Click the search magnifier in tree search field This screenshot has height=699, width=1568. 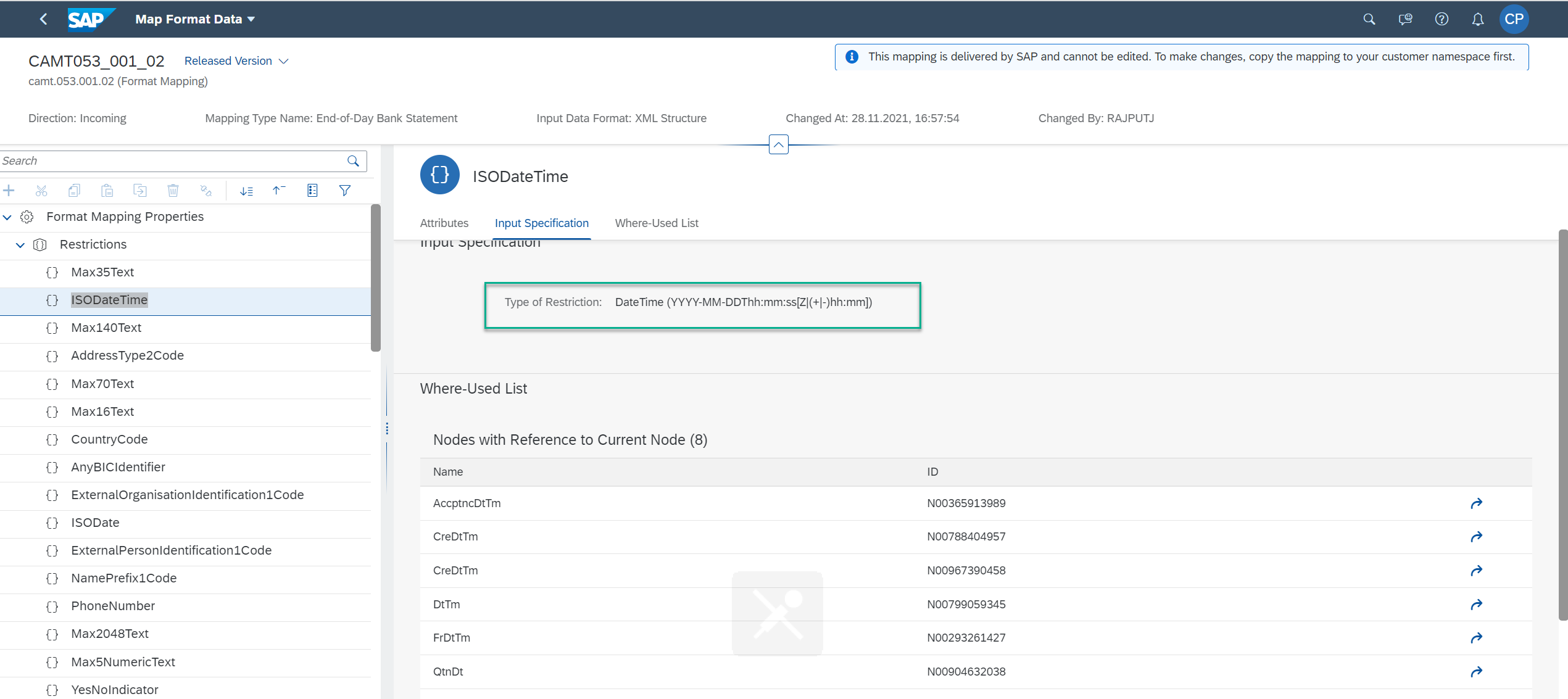click(x=353, y=161)
